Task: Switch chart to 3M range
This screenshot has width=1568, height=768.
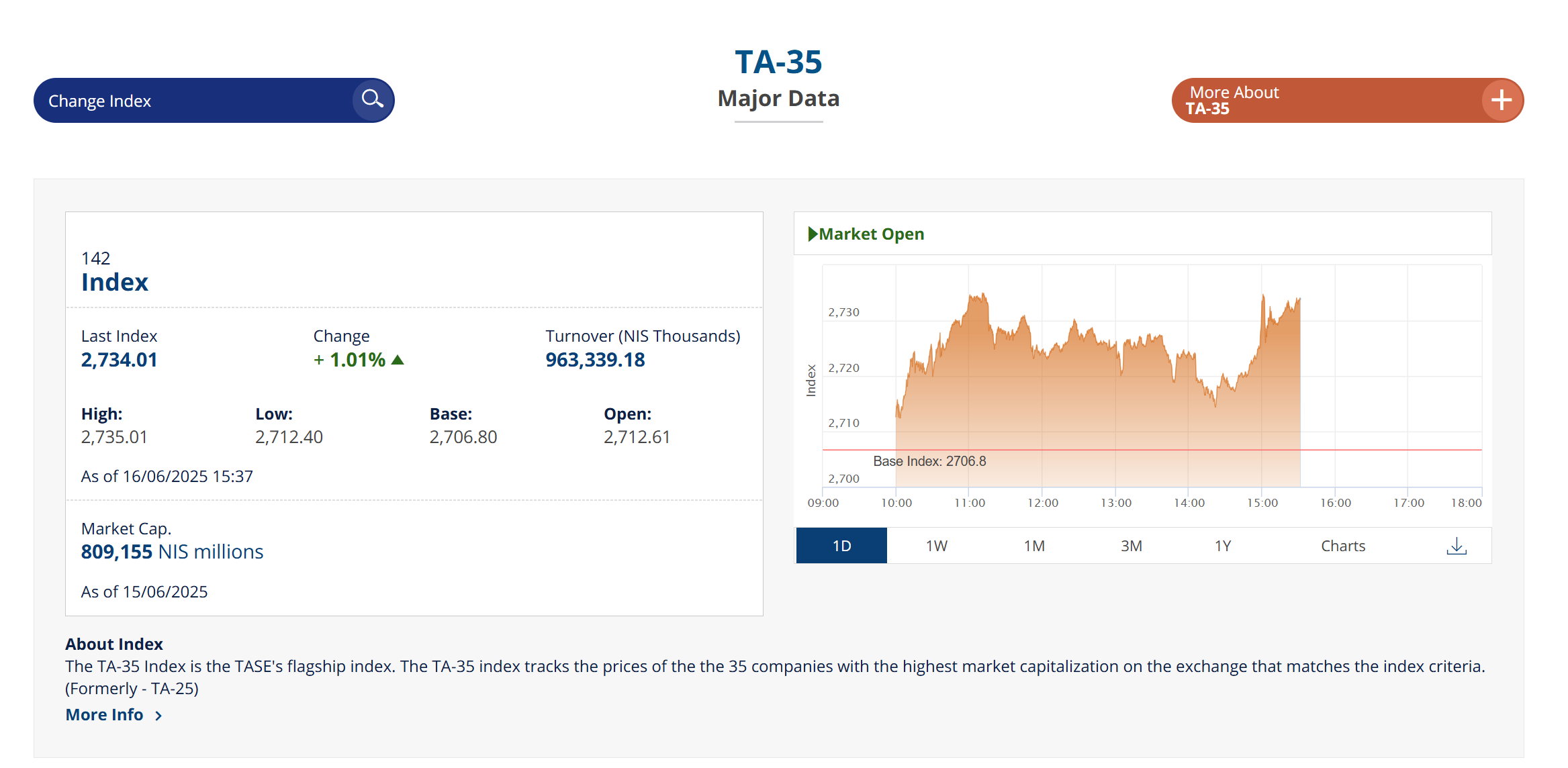Action: 1131,546
